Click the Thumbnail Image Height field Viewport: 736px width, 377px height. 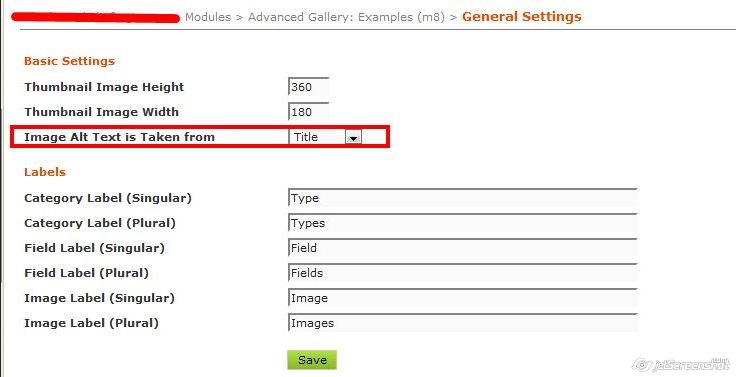tap(308, 87)
